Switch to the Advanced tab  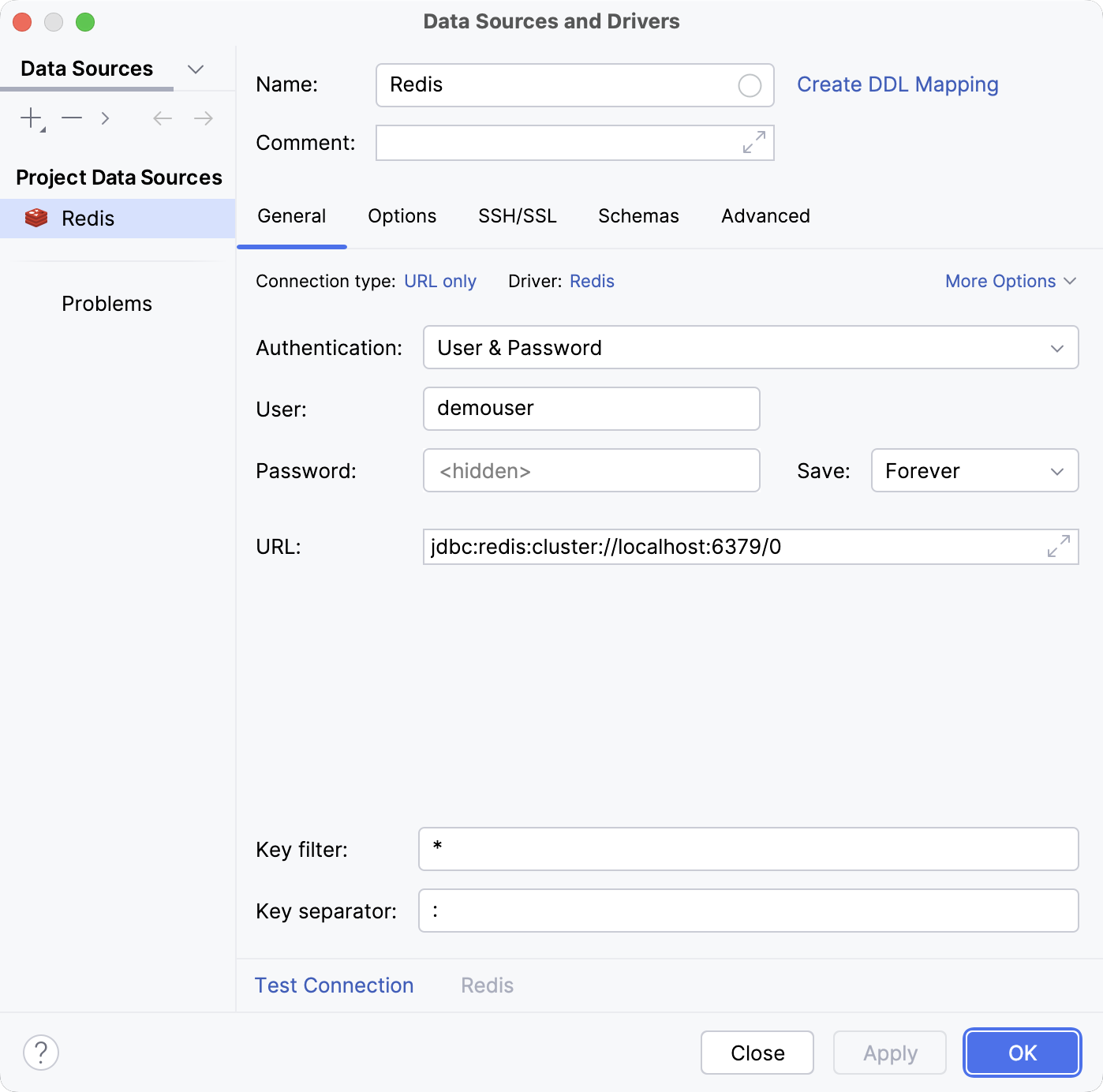765,215
